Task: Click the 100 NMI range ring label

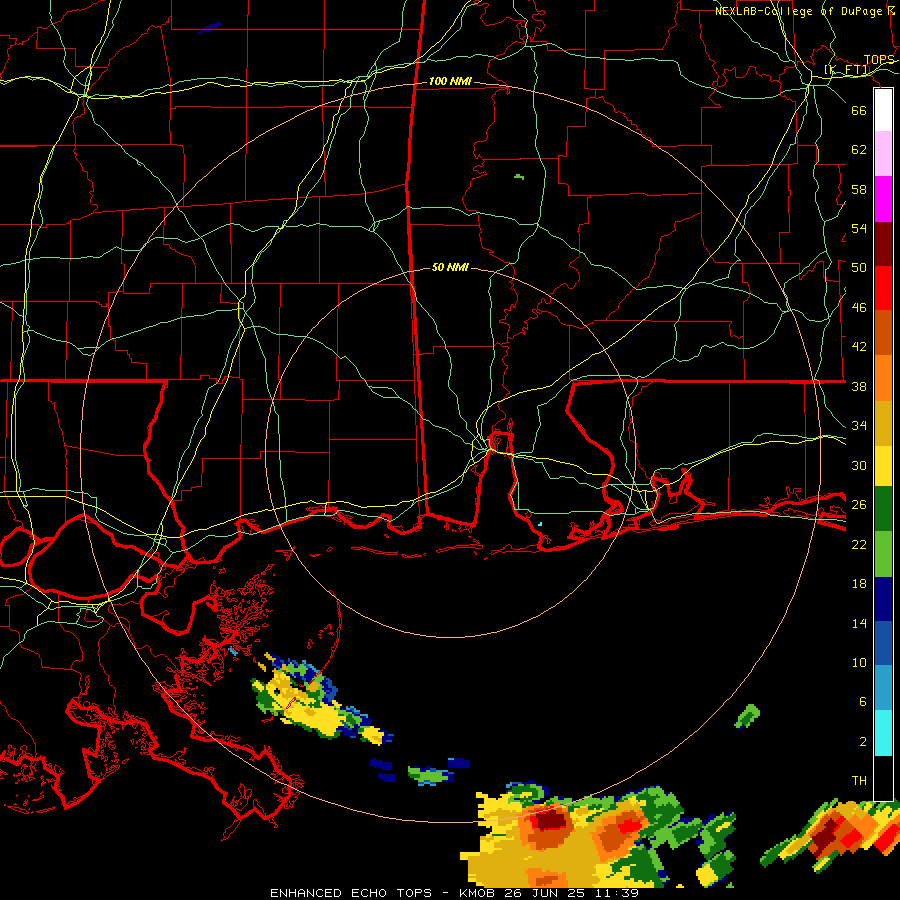Action: [x=450, y=82]
